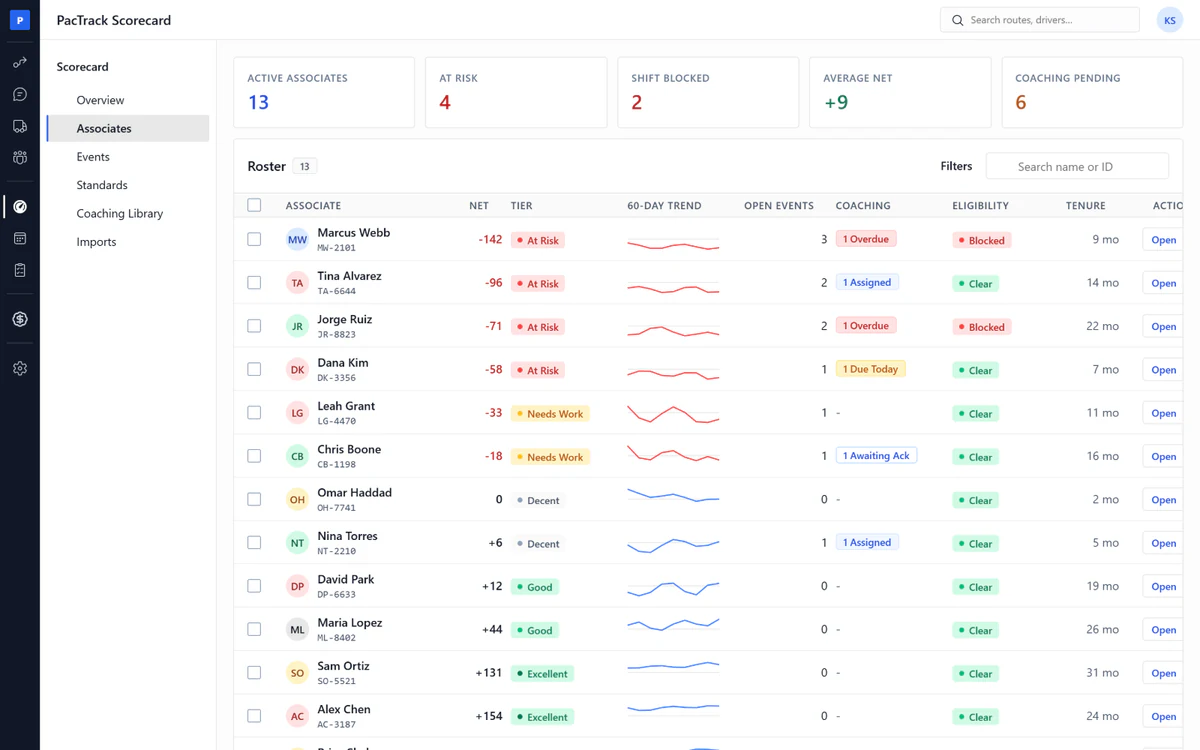Click Open for Jorge Ruiz
Screen dimensions: 1200x750
click(1163, 326)
